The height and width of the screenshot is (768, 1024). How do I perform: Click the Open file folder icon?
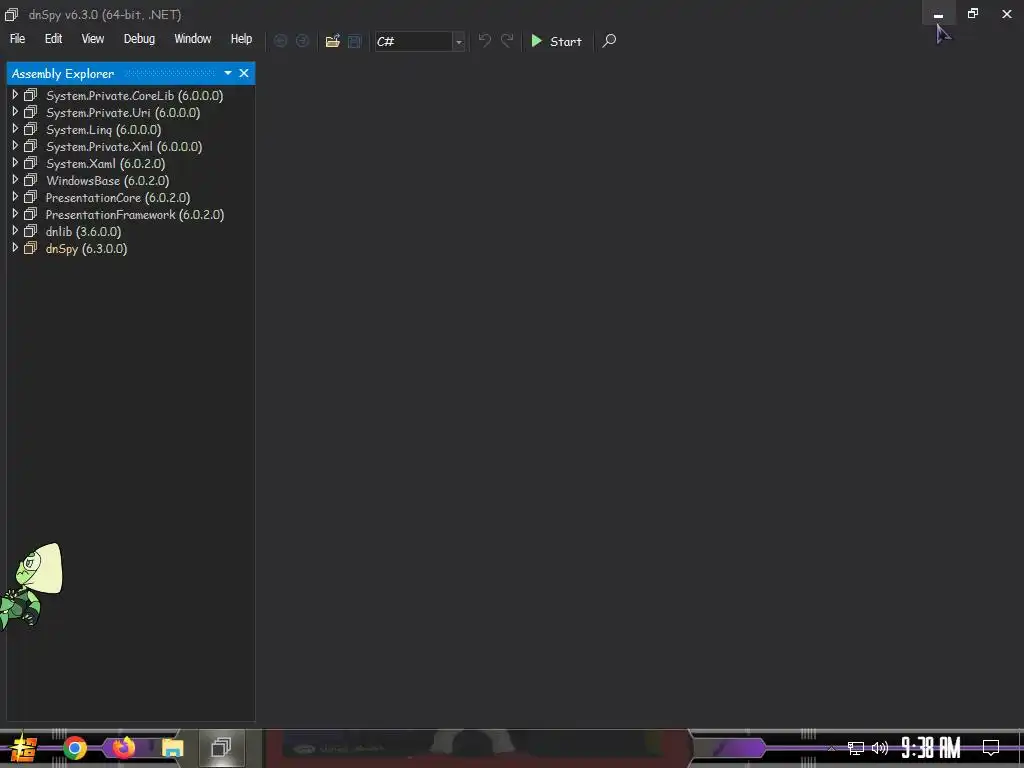pyautogui.click(x=332, y=41)
